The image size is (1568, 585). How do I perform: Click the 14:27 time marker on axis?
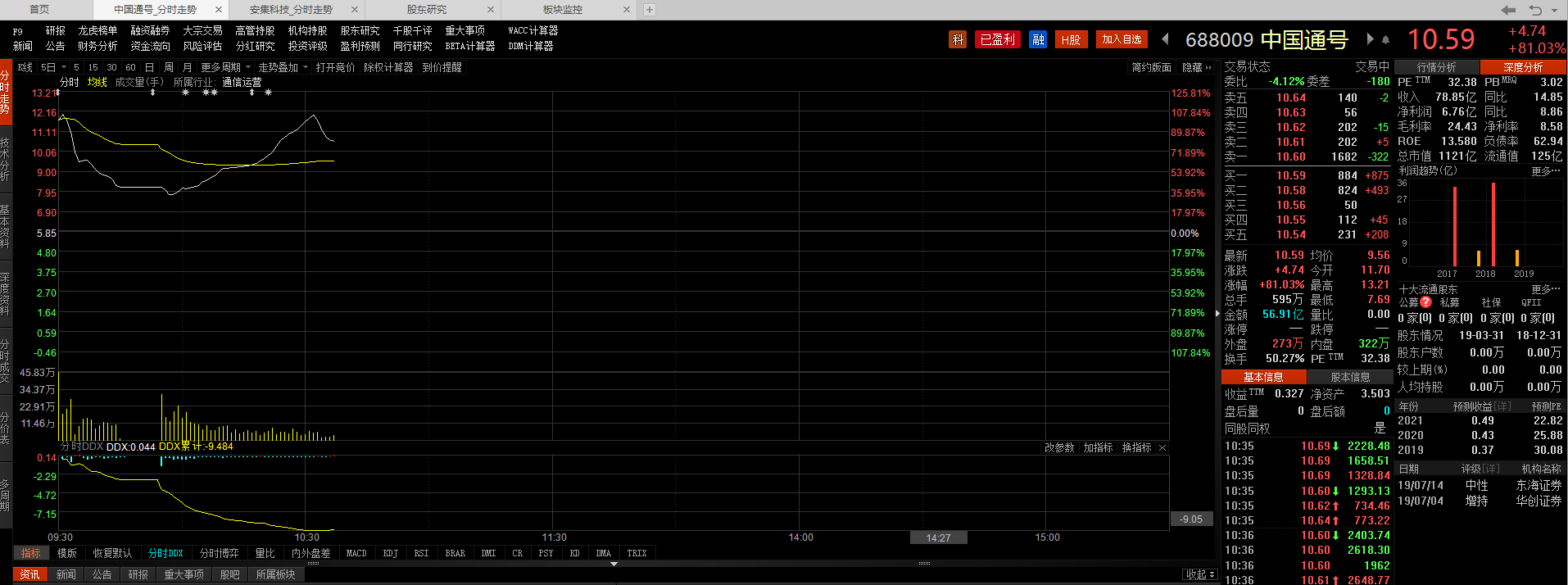(938, 537)
